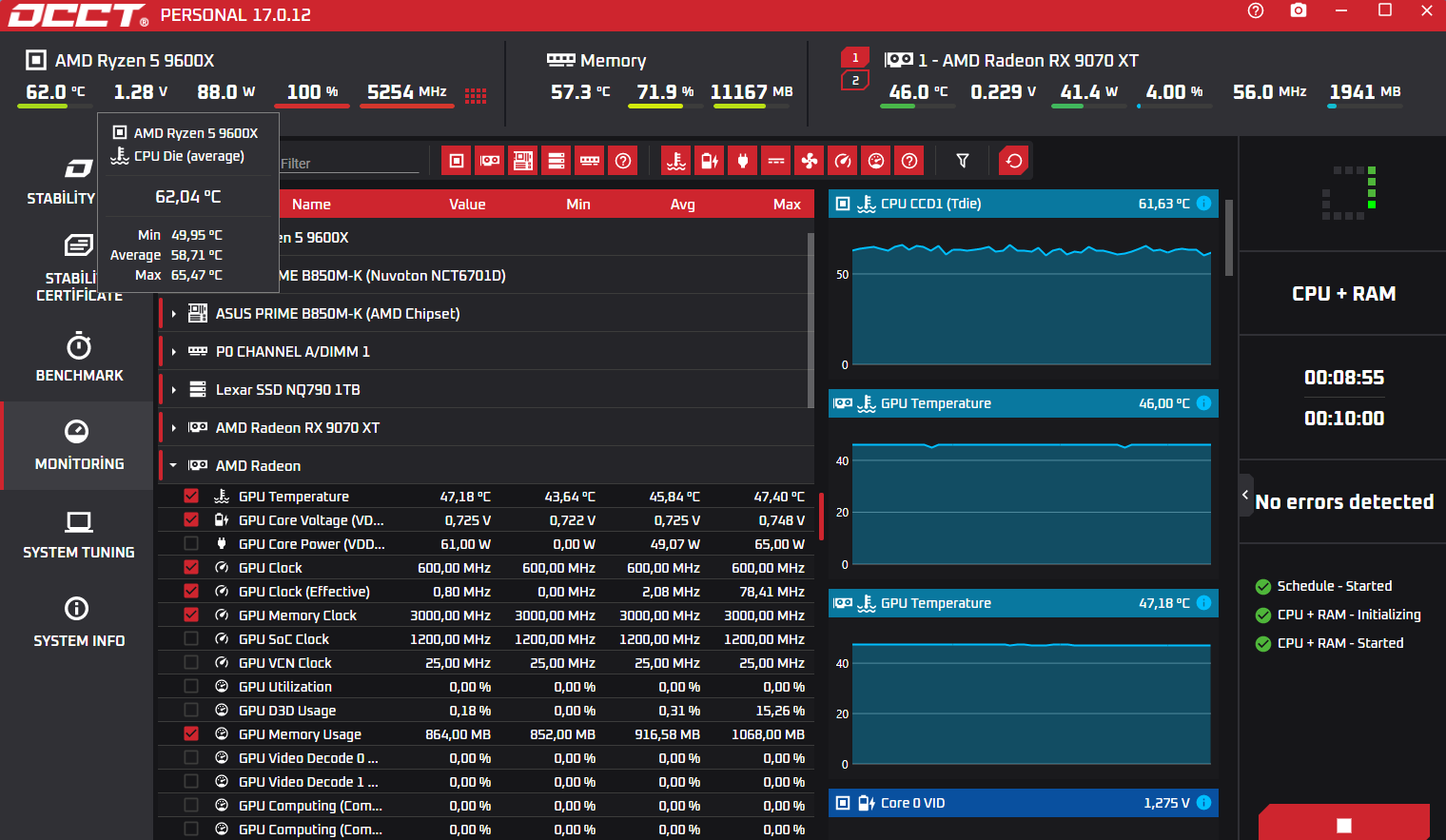Open info for the Core 0 VID graph
Viewport: 1446px width, 840px height.
(x=1203, y=803)
